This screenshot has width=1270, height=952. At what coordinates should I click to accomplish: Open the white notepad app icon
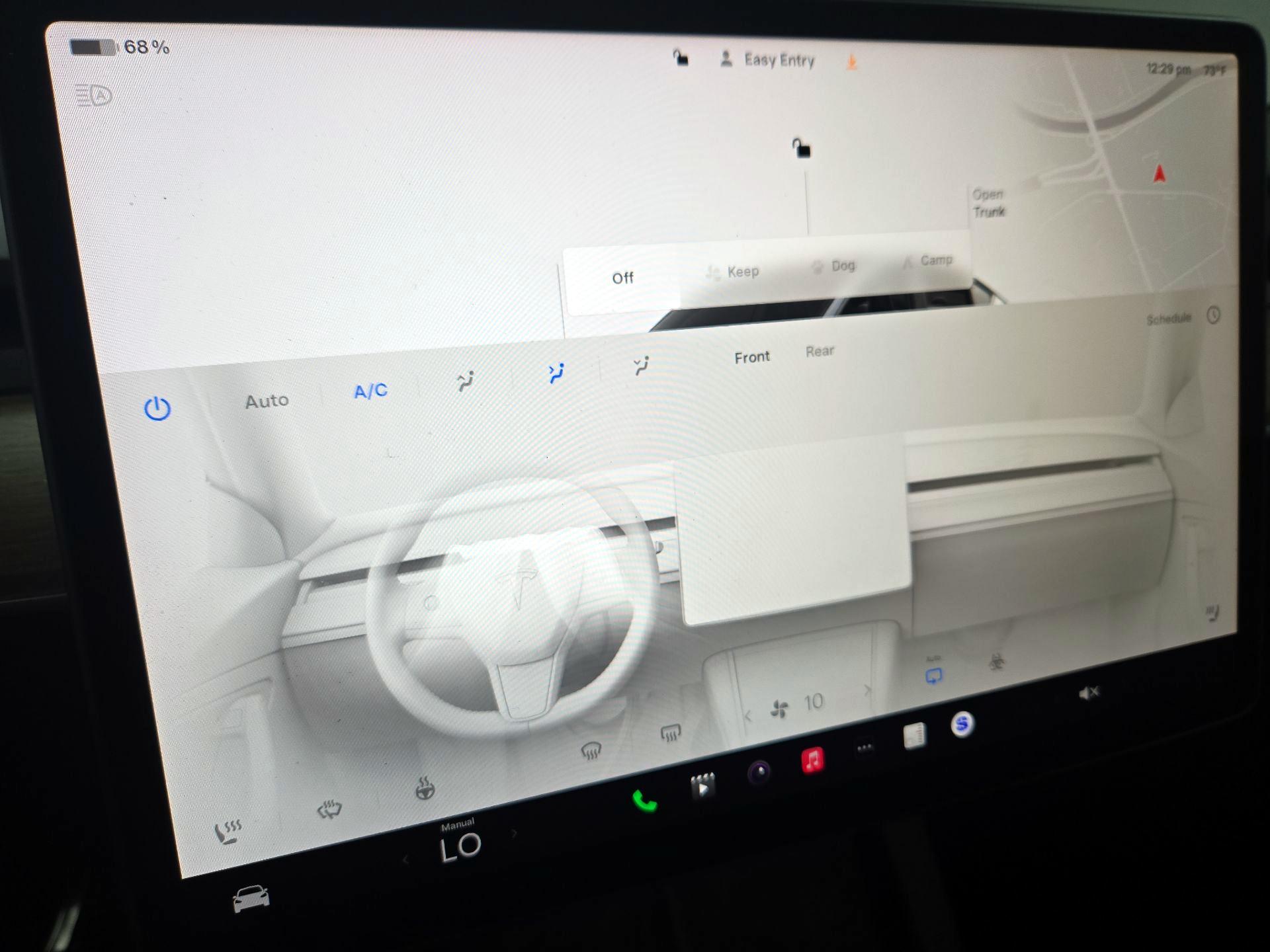point(915,736)
